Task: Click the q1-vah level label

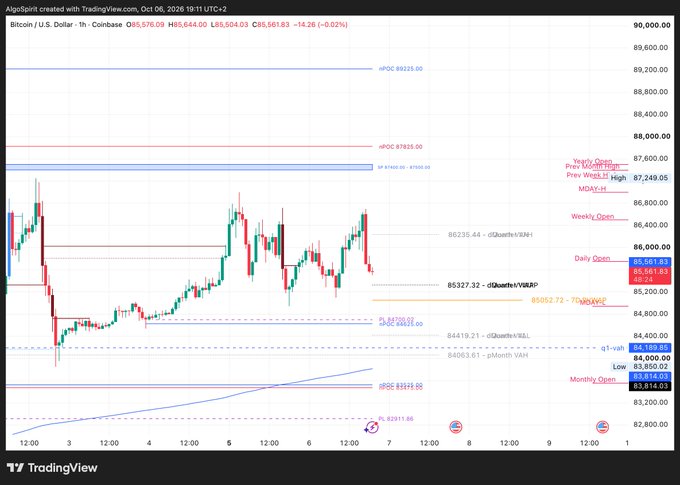Action: point(612,348)
